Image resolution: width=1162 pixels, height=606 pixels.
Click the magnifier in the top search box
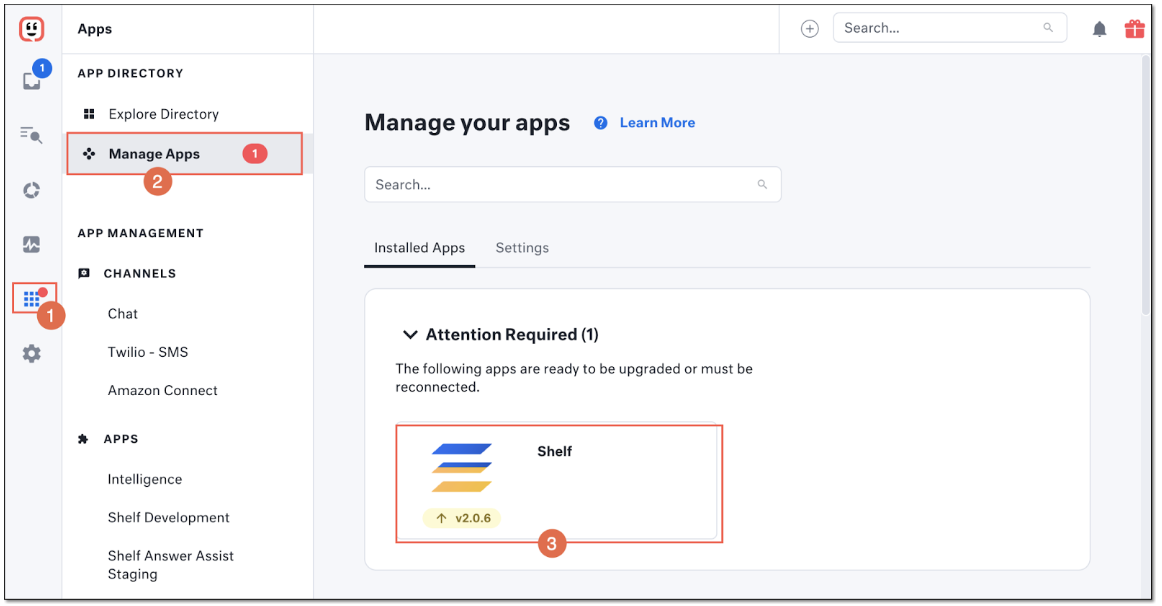coord(1048,28)
